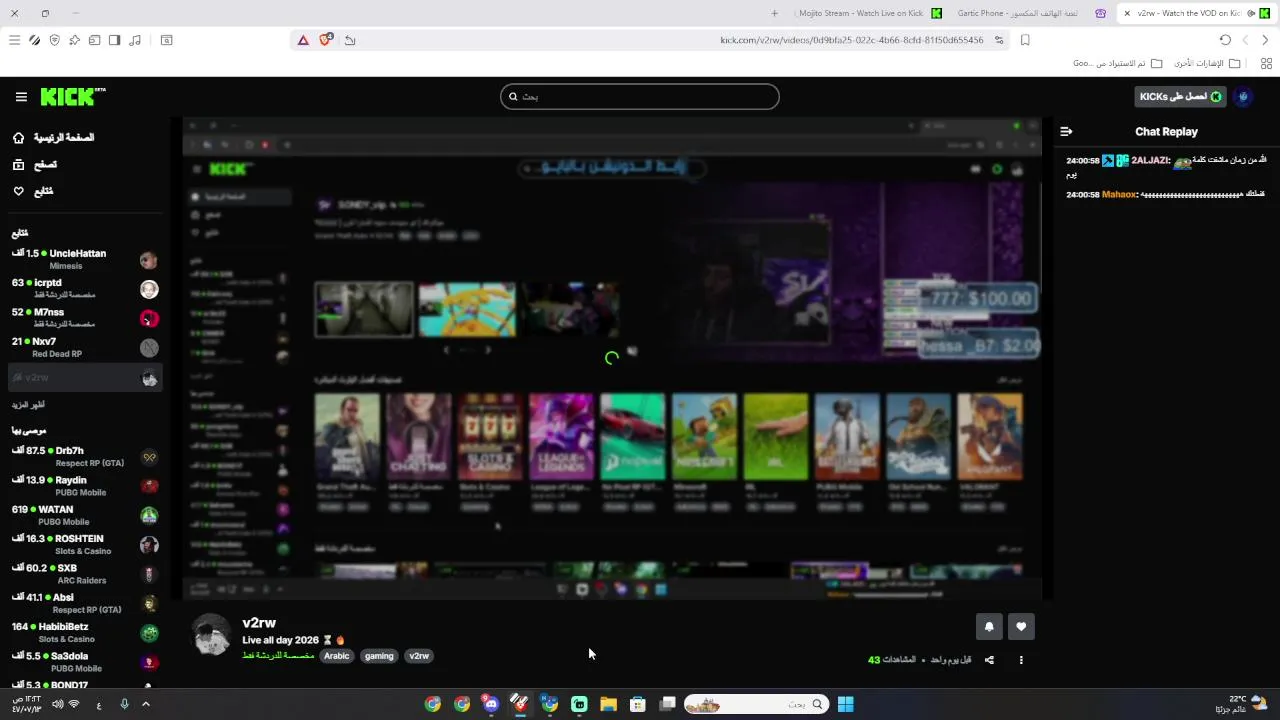Switch to Mojito Stream browser tab
Screen dimensions: 1280x720
click(x=870, y=13)
